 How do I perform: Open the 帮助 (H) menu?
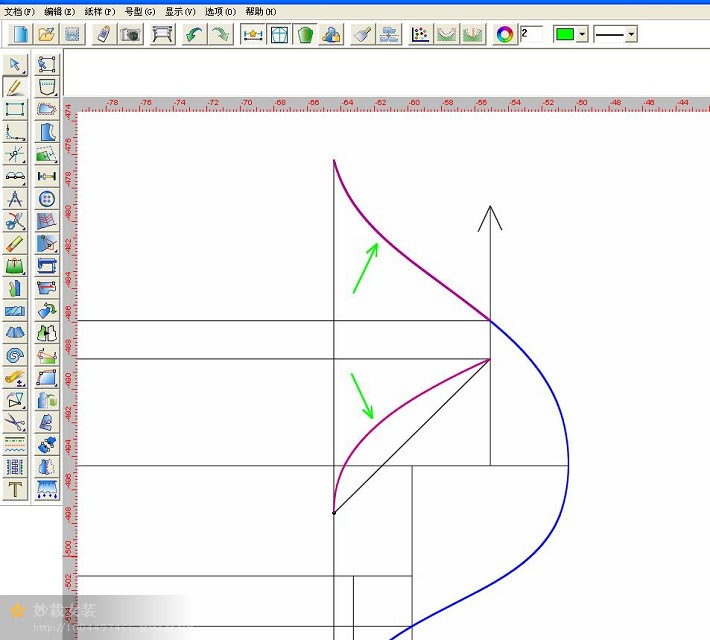tap(260, 11)
